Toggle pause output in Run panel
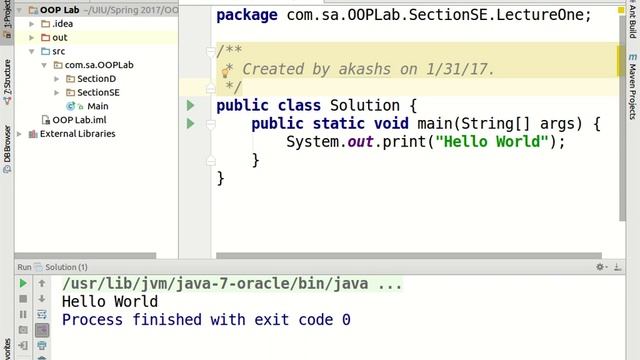 tap(23, 314)
